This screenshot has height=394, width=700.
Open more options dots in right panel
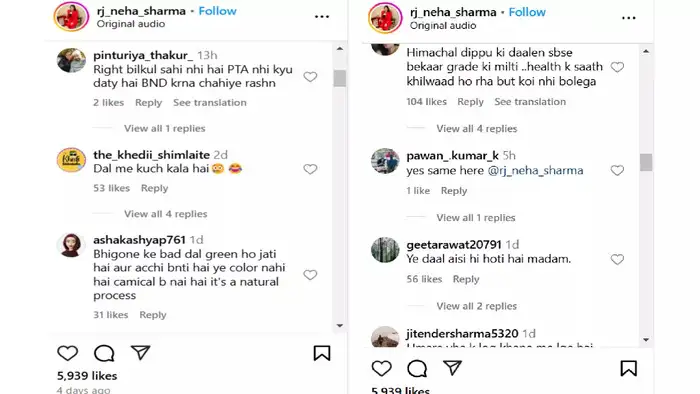[x=629, y=18]
